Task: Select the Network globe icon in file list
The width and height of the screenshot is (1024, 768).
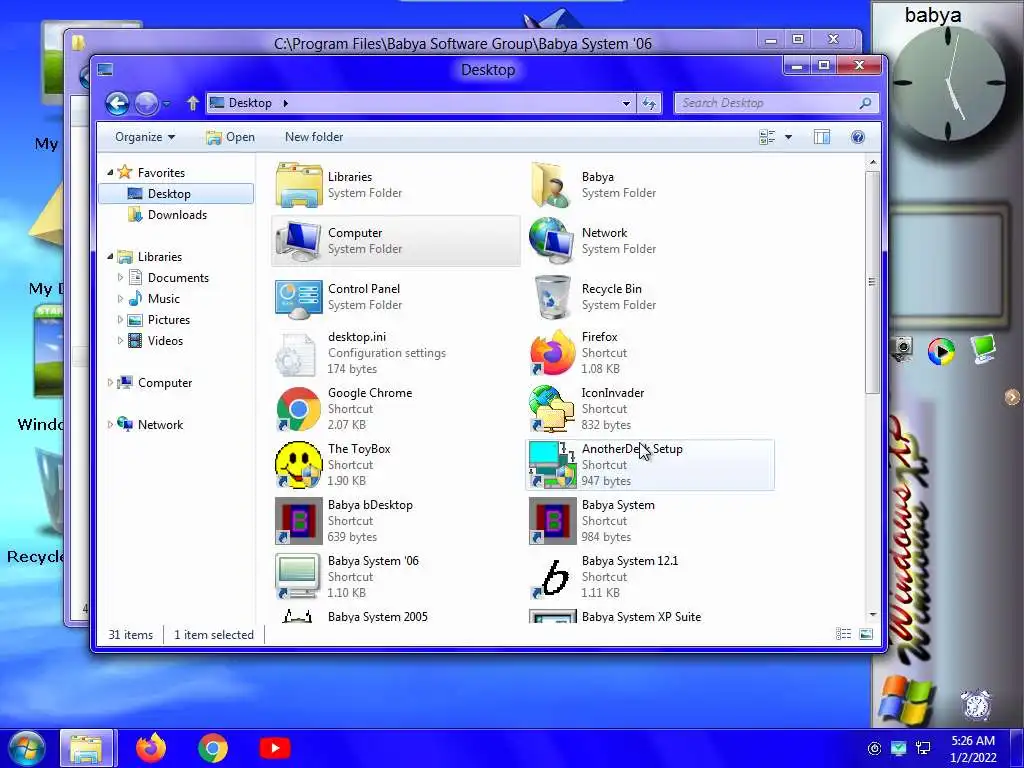Action: [552, 241]
